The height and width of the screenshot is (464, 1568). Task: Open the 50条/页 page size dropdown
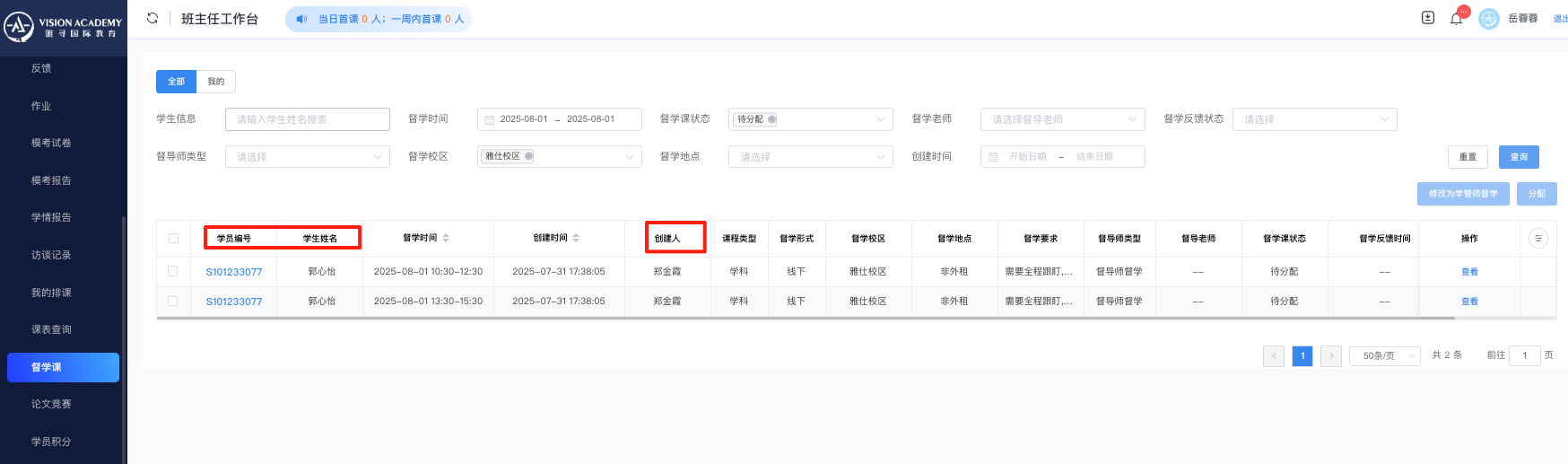tap(1386, 355)
